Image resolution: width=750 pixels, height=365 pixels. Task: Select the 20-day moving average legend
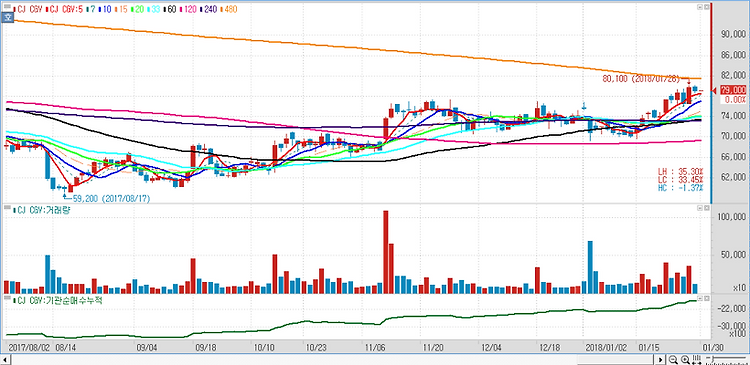[x=137, y=9]
